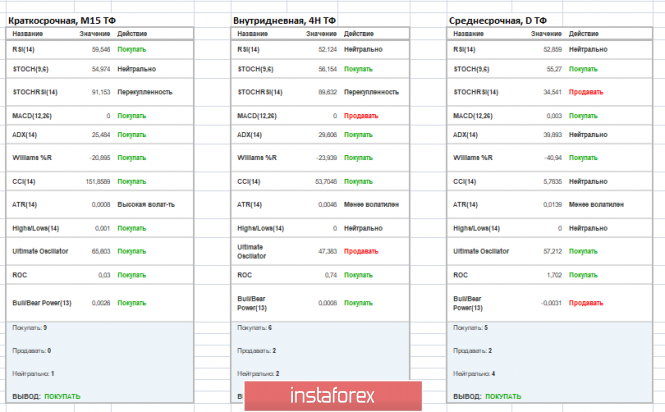
Task: Click Bull/Bear Power value -0,0031
Action: (x=551, y=303)
